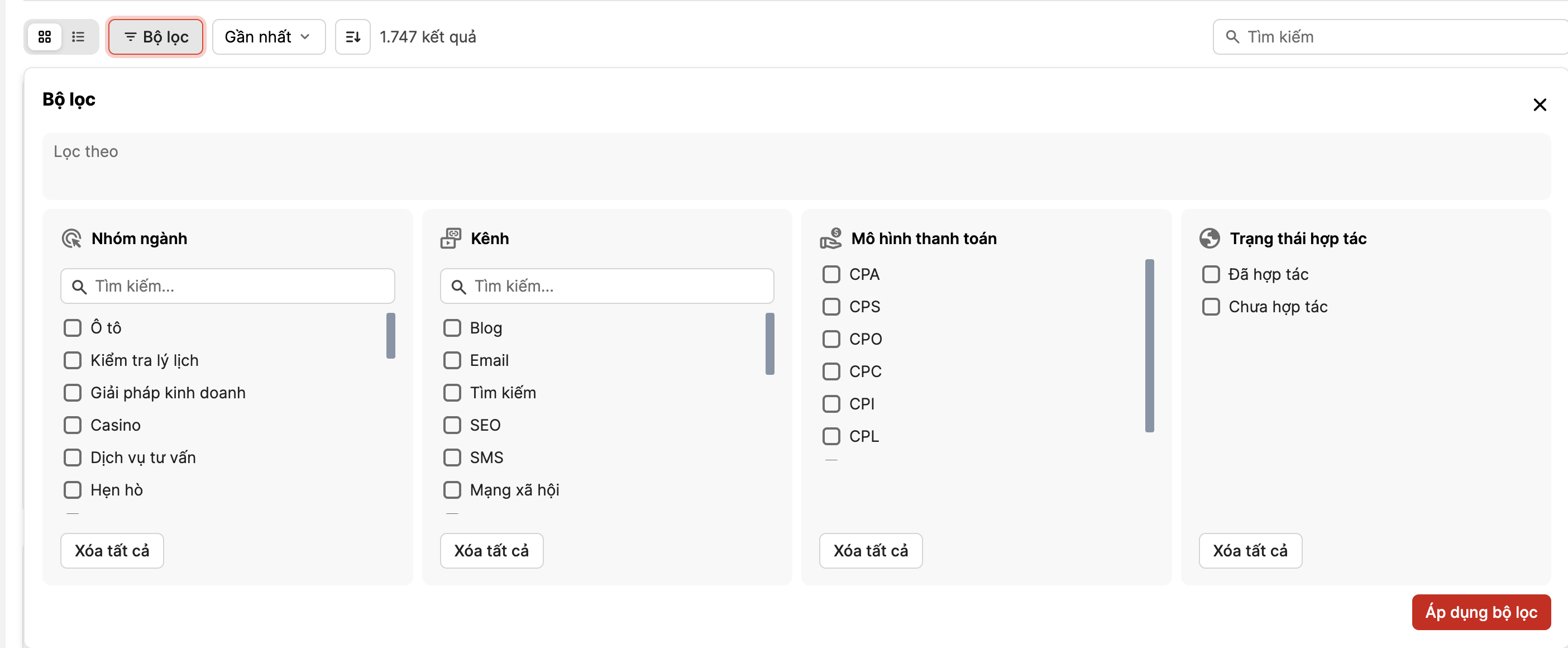The height and width of the screenshot is (648, 1568).
Task: Click the Trạng thái hợp tác globe icon
Action: (x=1210, y=239)
